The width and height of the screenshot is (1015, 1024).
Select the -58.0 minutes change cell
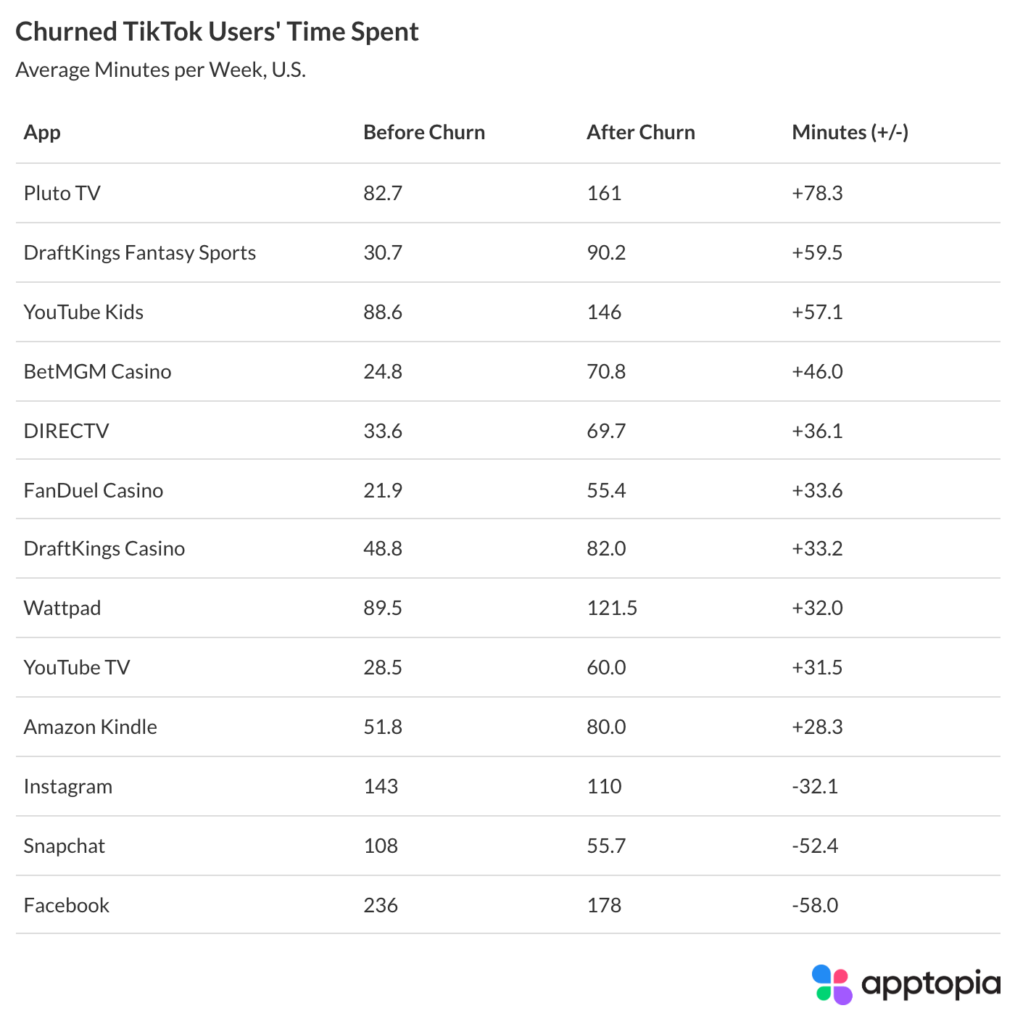click(x=814, y=905)
